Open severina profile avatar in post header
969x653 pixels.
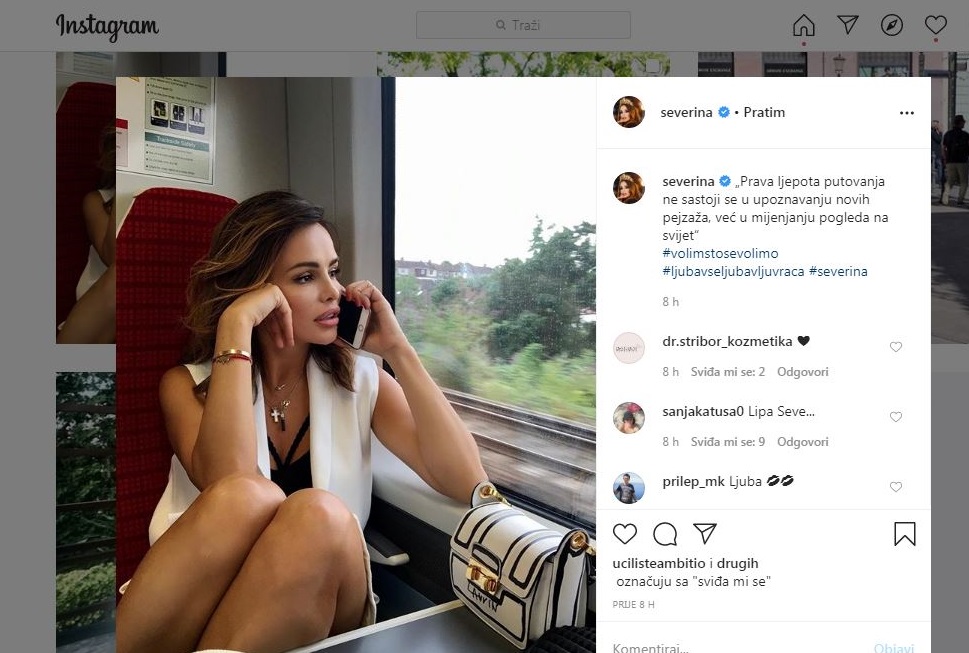pos(628,112)
